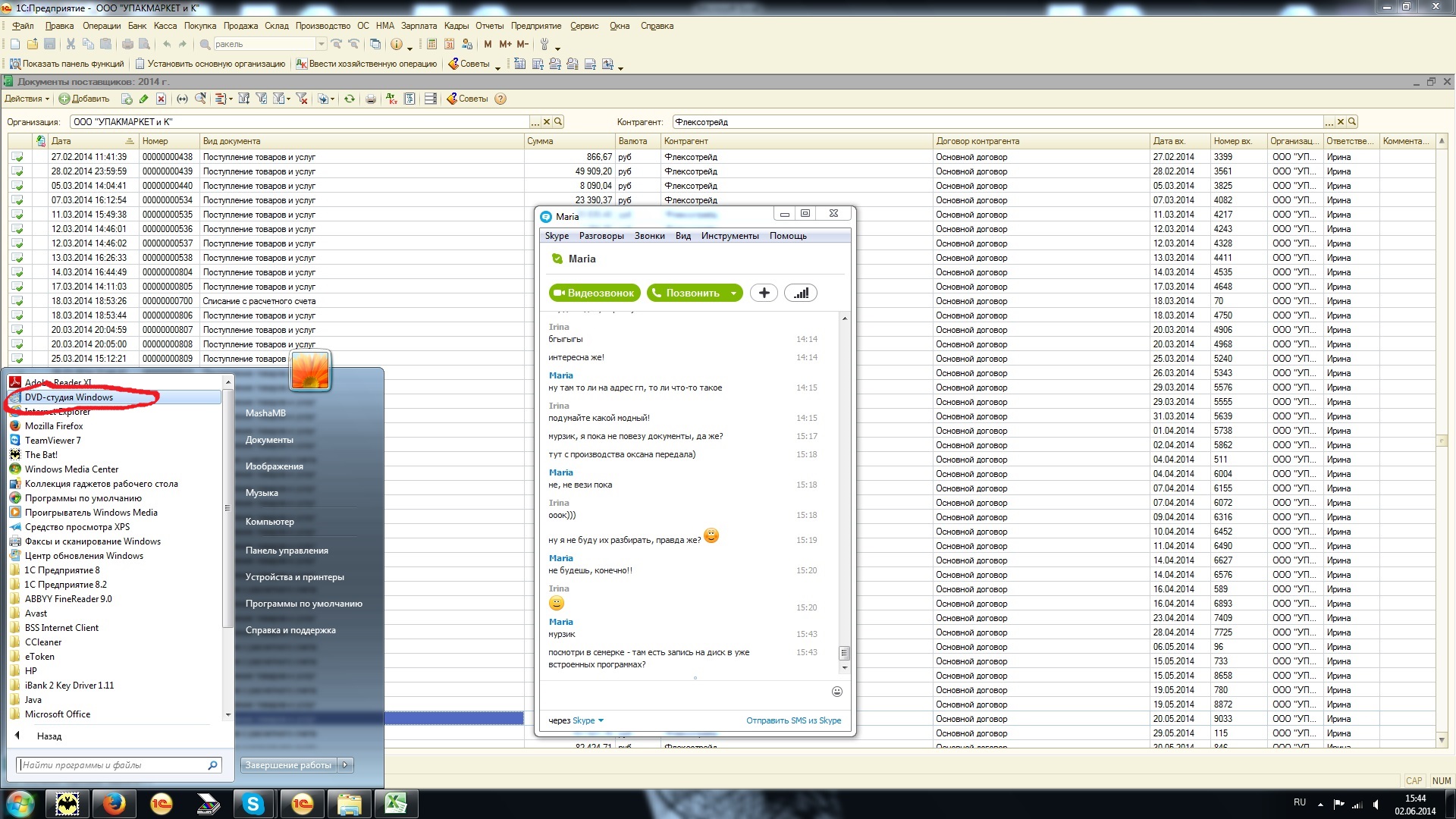Open the Зарплата menu
Screen dimensions: 1456x819
[x=419, y=26]
